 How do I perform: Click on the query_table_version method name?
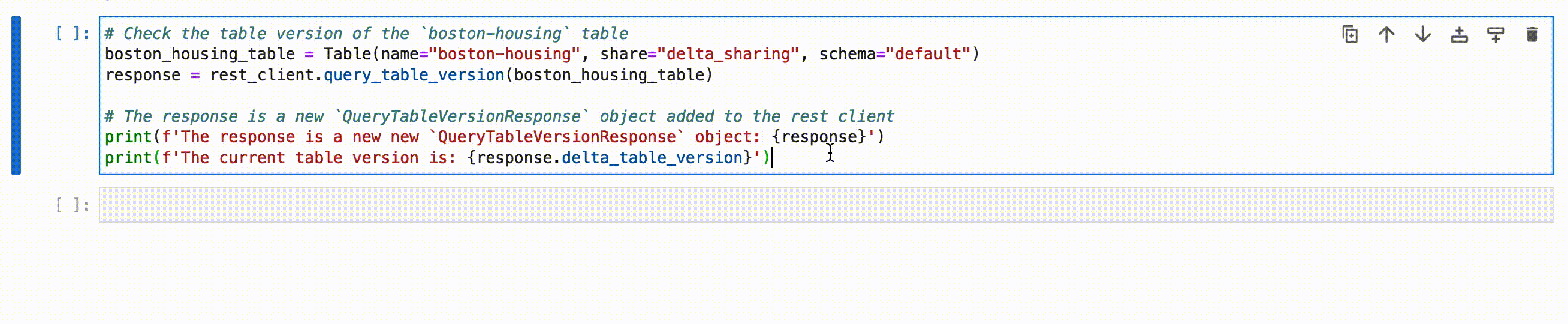pos(414,76)
